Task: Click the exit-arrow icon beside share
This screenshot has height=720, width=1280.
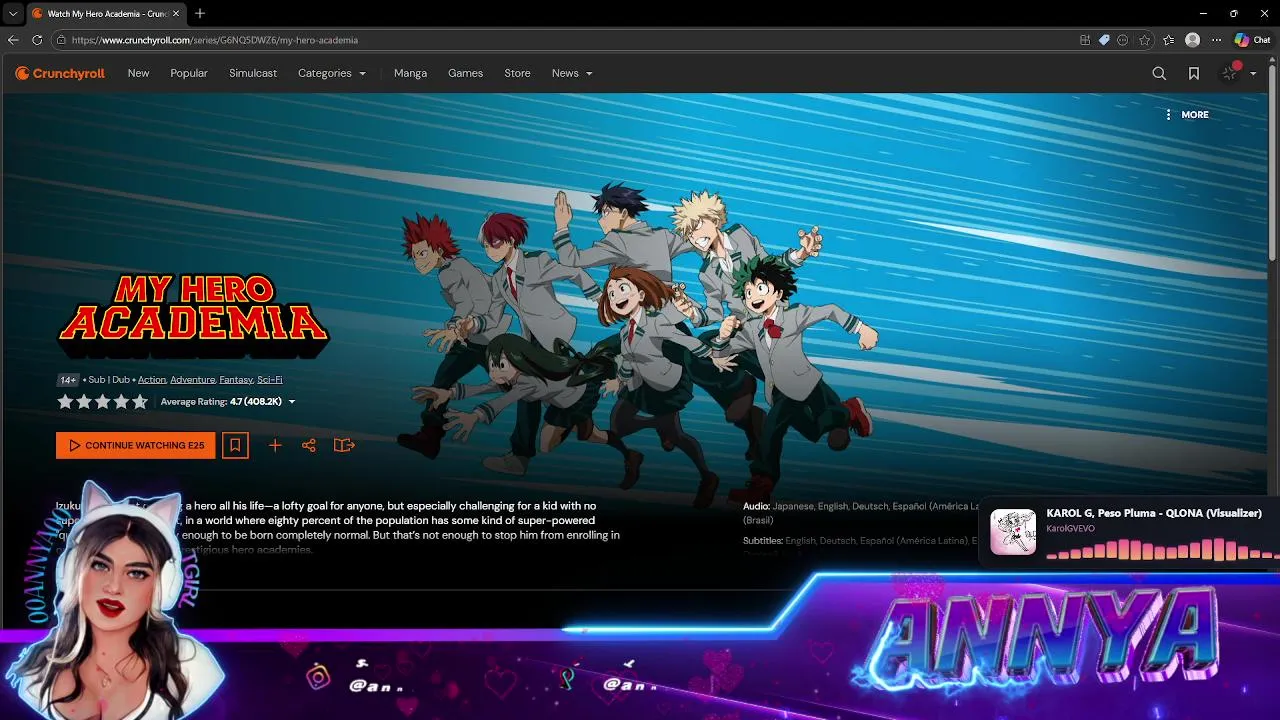Action: (x=344, y=446)
